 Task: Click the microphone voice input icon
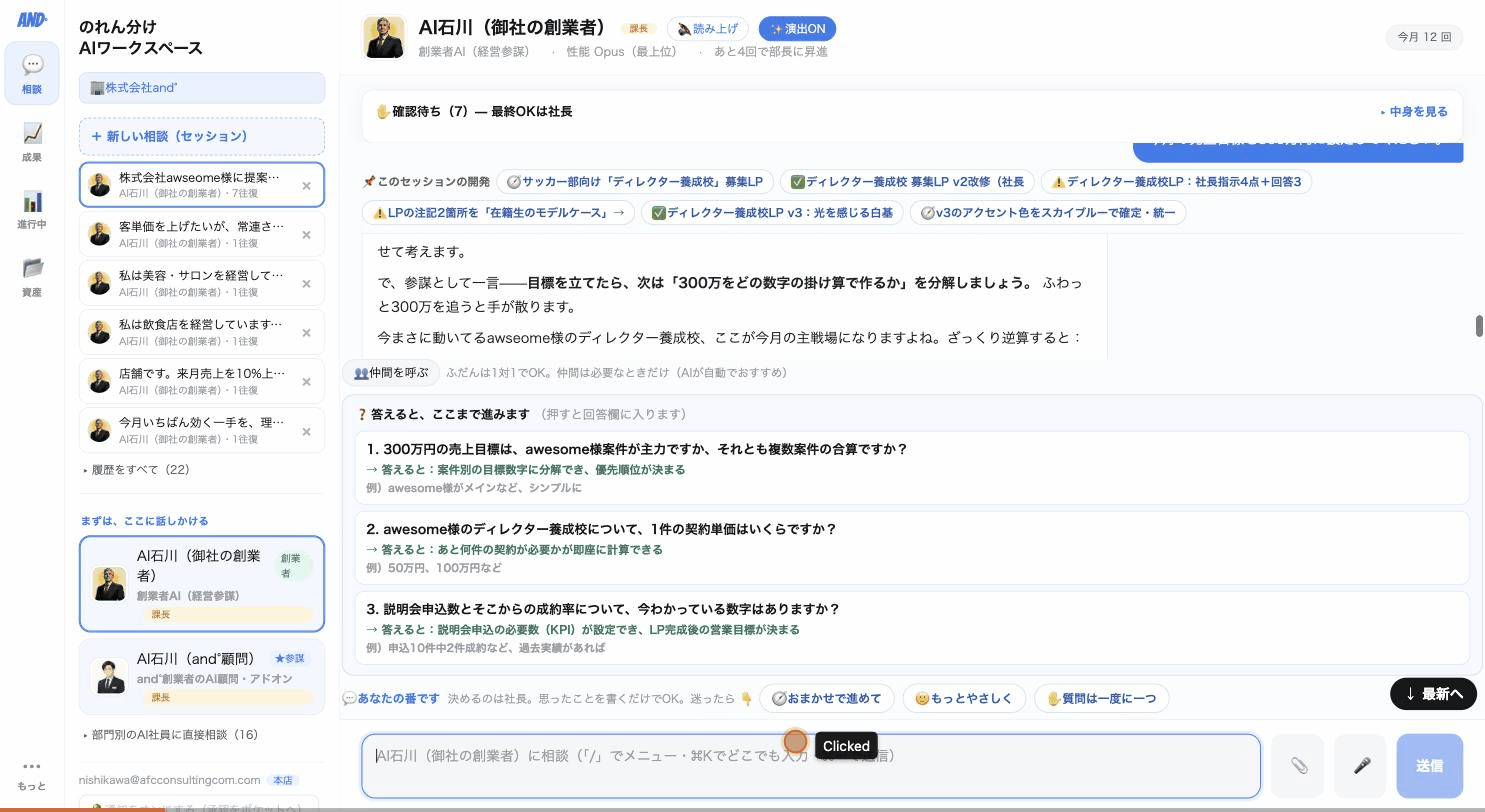coord(1361,766)
